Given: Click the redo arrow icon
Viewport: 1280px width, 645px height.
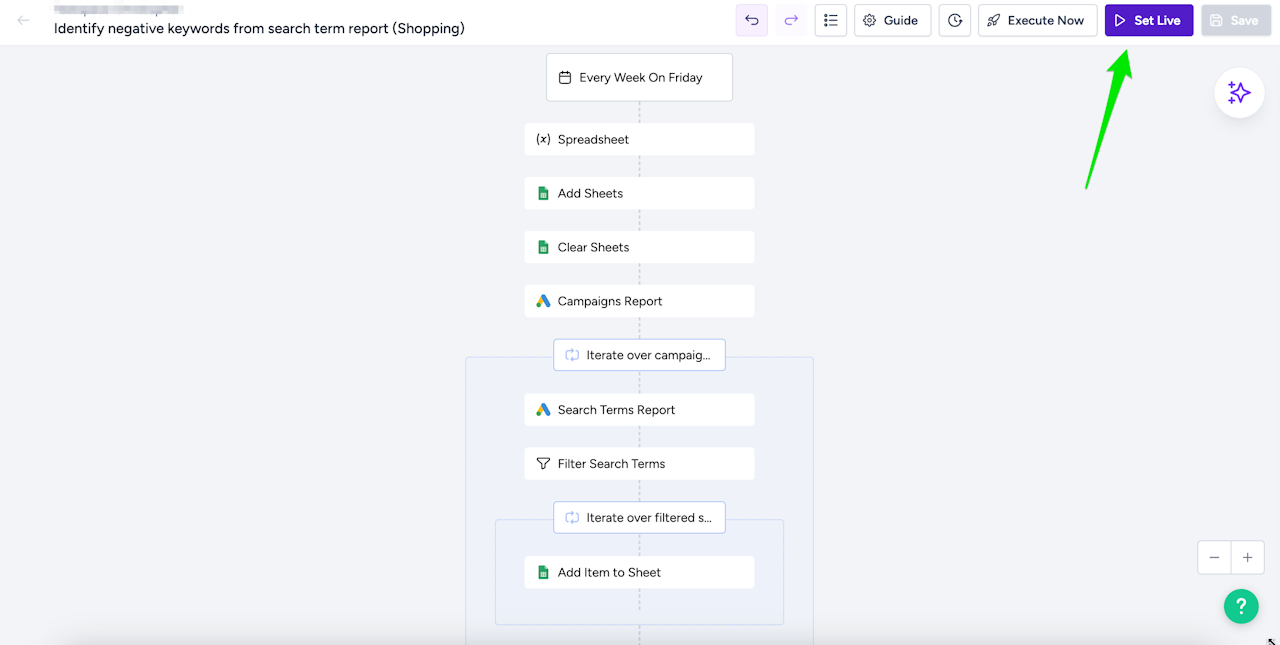Looking at the screenshot, I should click(x=791, y=20).
